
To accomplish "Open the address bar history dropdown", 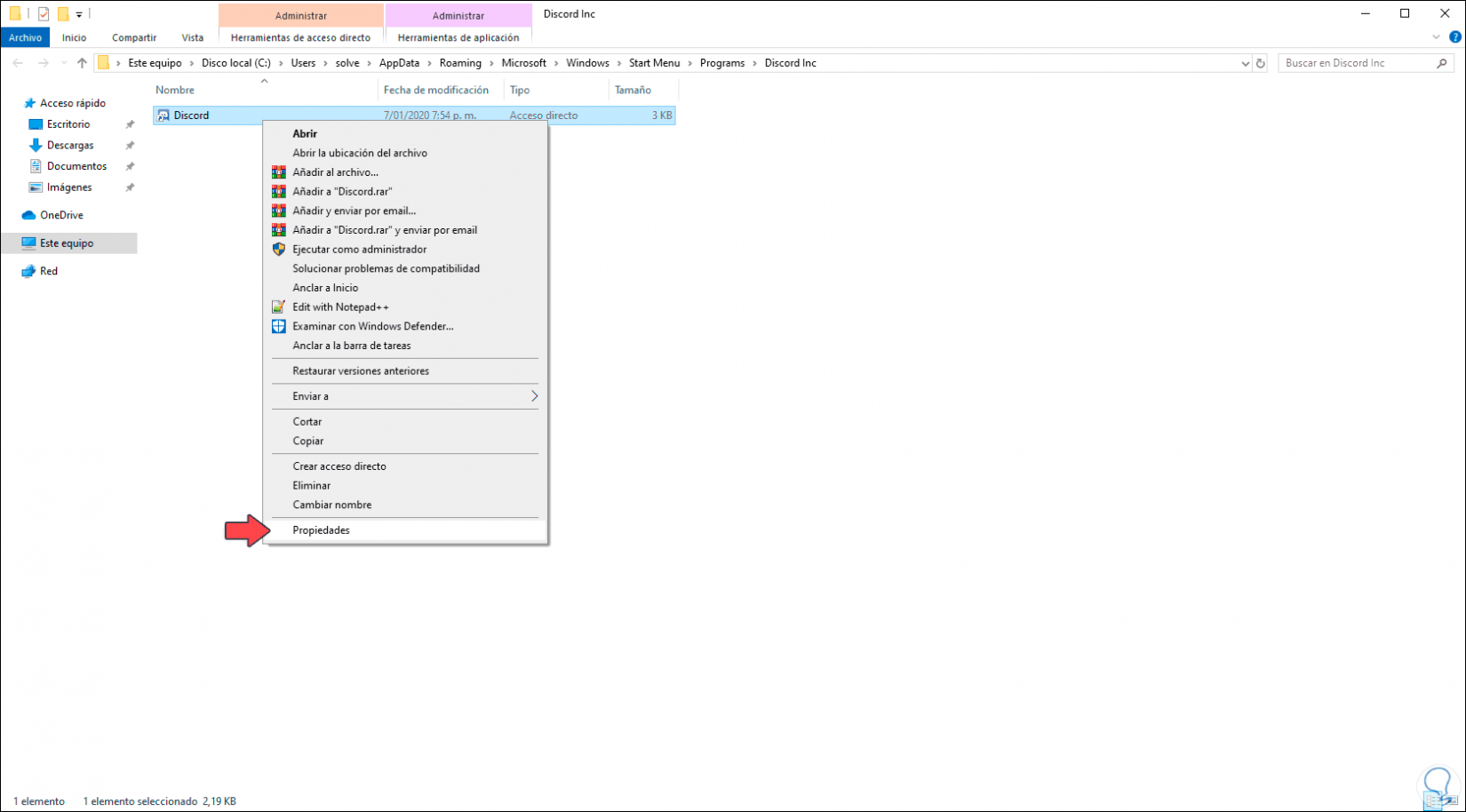I will click(x=1245, y=63).
